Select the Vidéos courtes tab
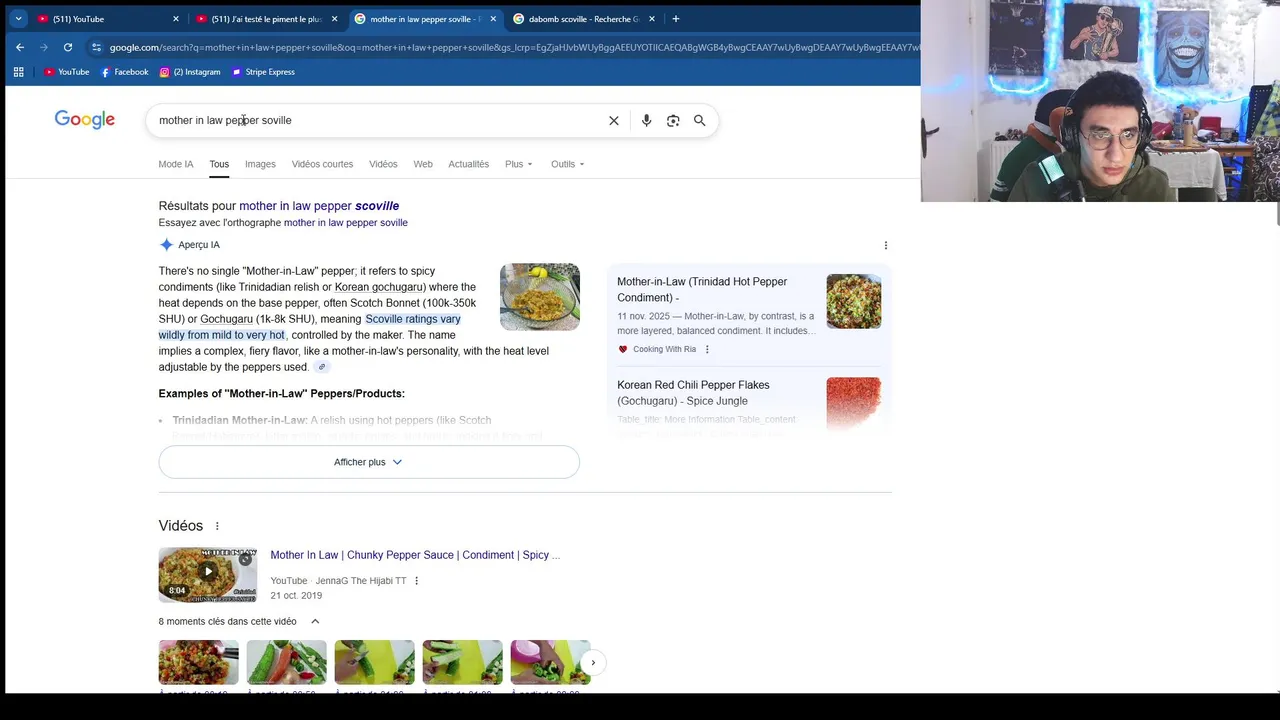This screenshot has height=720, width=1280. coord(322,164)
